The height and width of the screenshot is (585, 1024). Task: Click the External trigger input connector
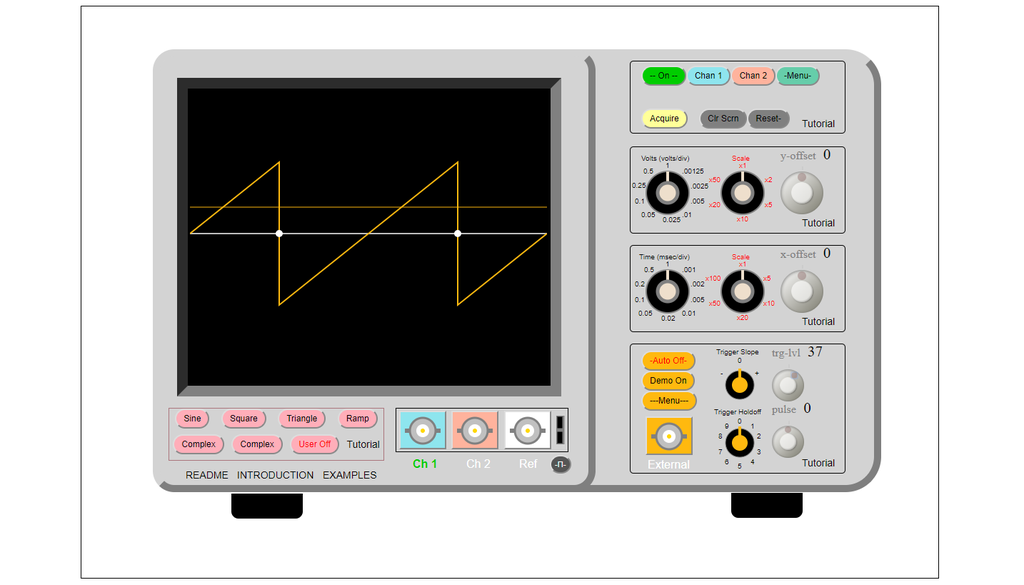(667, 434)
